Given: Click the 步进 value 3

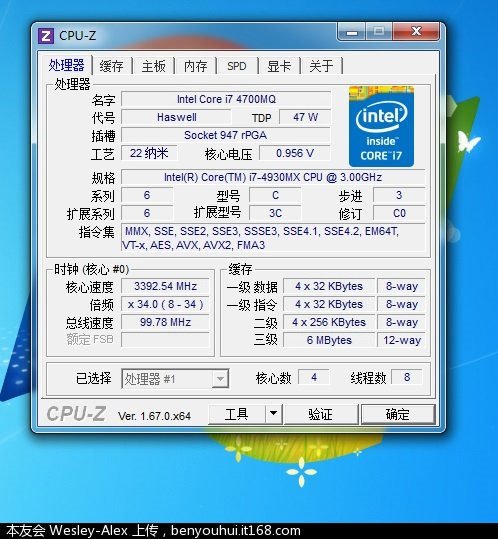Looking at the screenshot, I should (399, 195).
